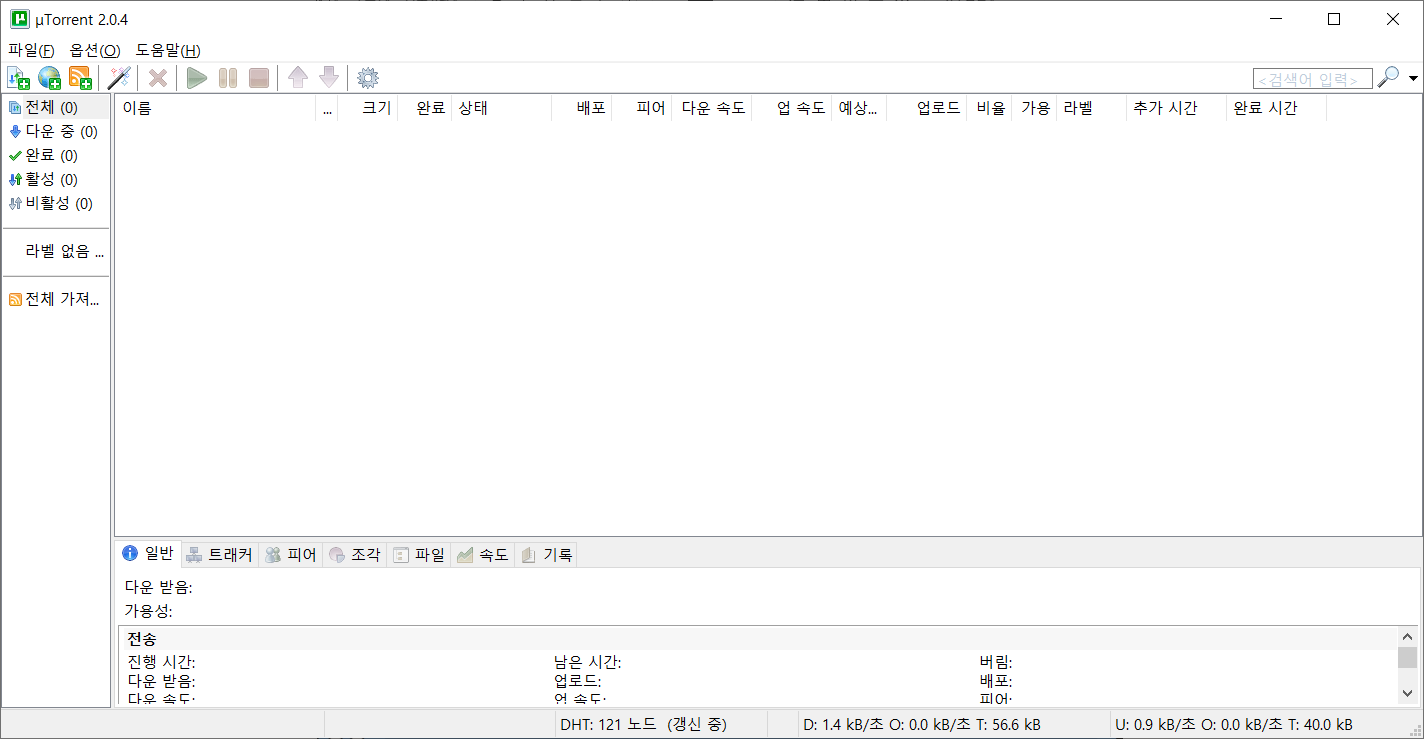This screenshot has width=1424, height=739.
Task: Click the magnifier search icon
Action: (x=1388, y=78)
